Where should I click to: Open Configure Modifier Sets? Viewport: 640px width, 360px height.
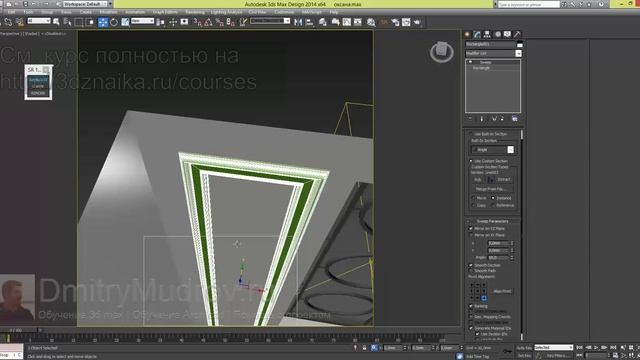click(x=515, y=119)
